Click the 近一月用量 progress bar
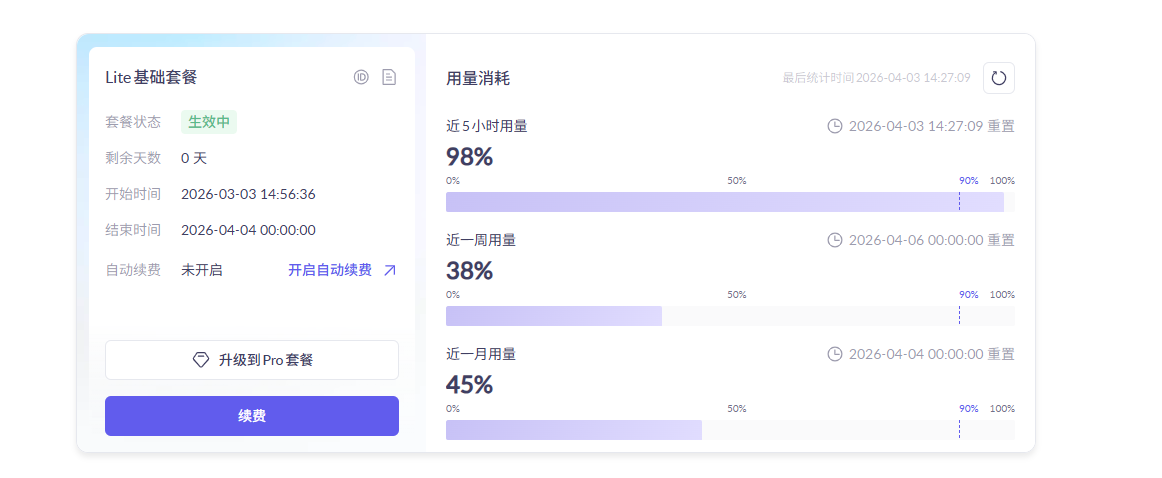Screen dimensions: 1162x478 730,430
